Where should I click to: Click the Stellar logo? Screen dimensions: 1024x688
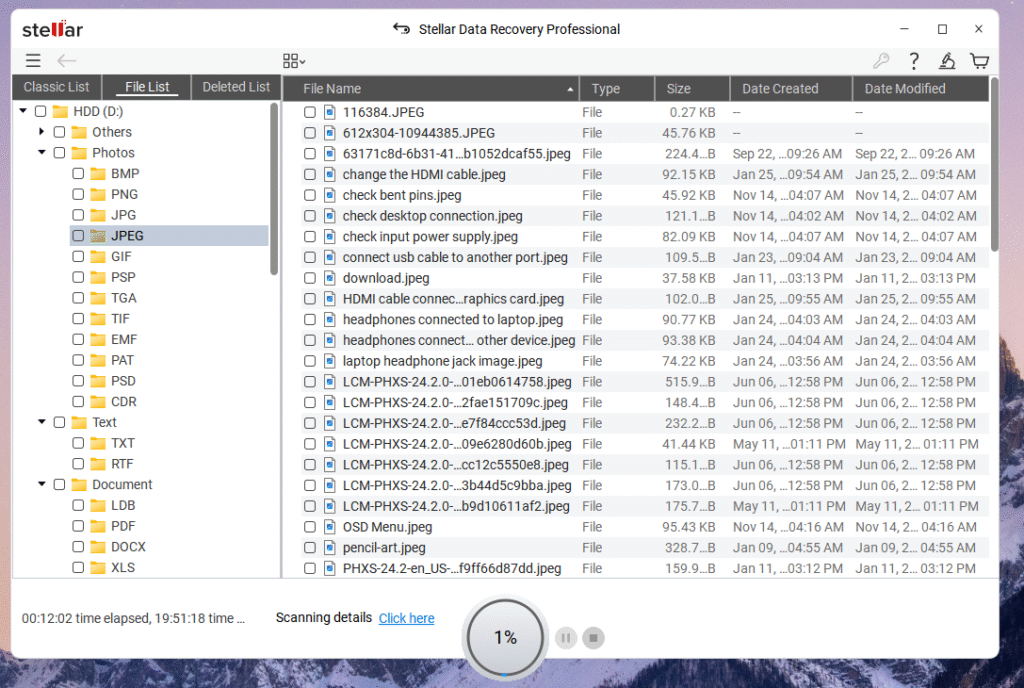pyautogui.click(x=51, y=29)
